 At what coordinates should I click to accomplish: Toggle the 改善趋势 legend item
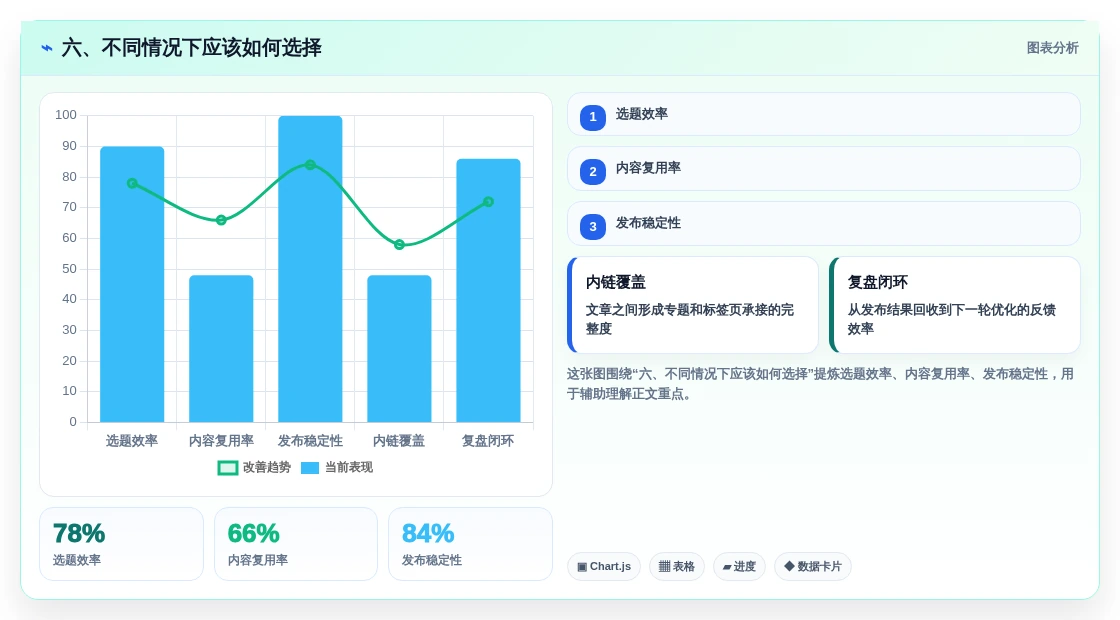(254, 467)
